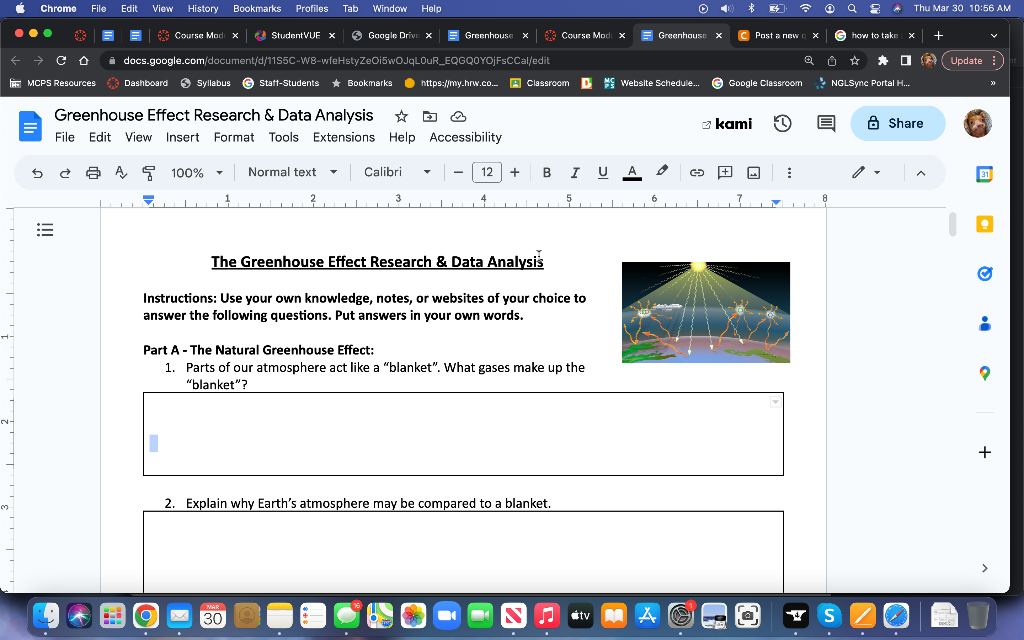1024x640 pixels.
Task: Open Google Calendar side panel
Action: point(985,174)
